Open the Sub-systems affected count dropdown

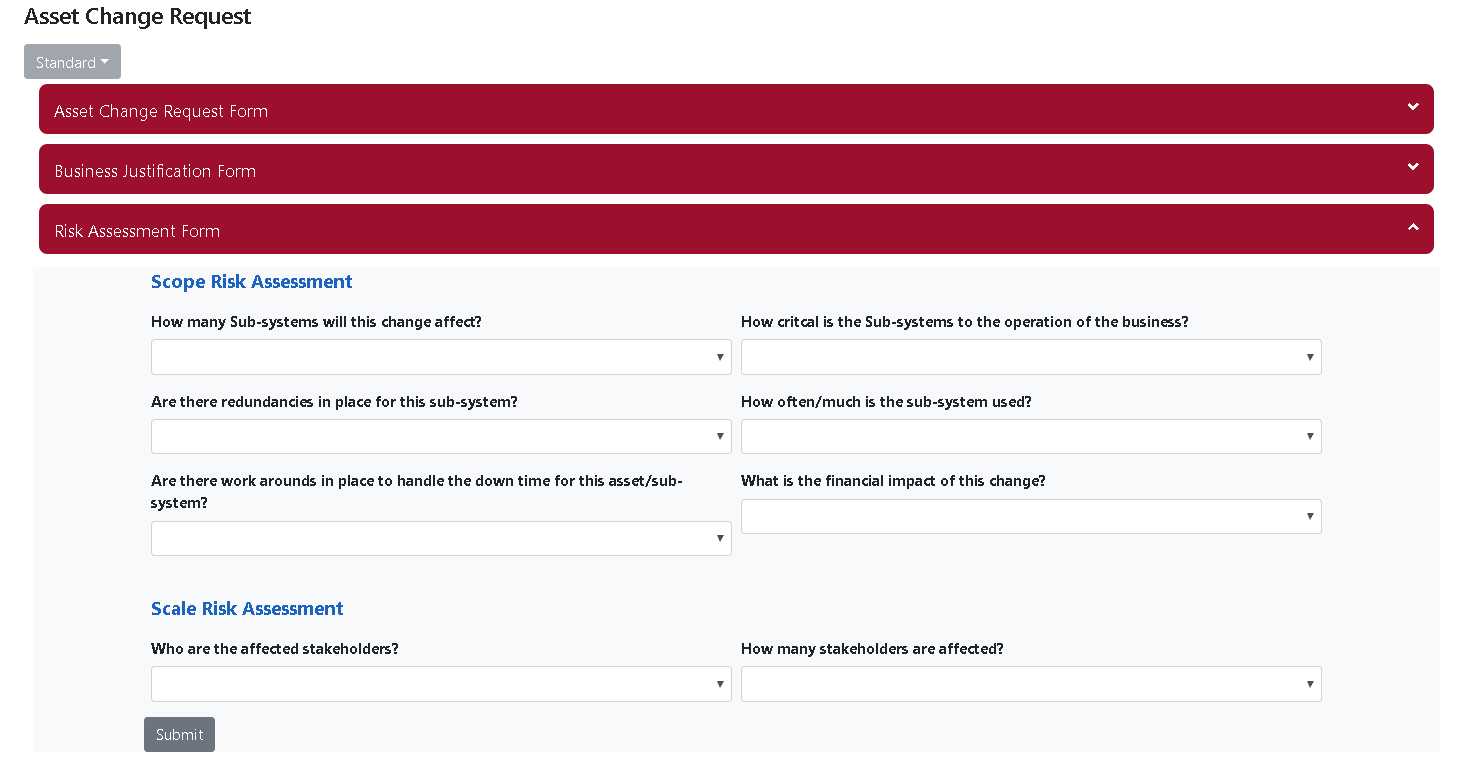[x=440, y=357]
